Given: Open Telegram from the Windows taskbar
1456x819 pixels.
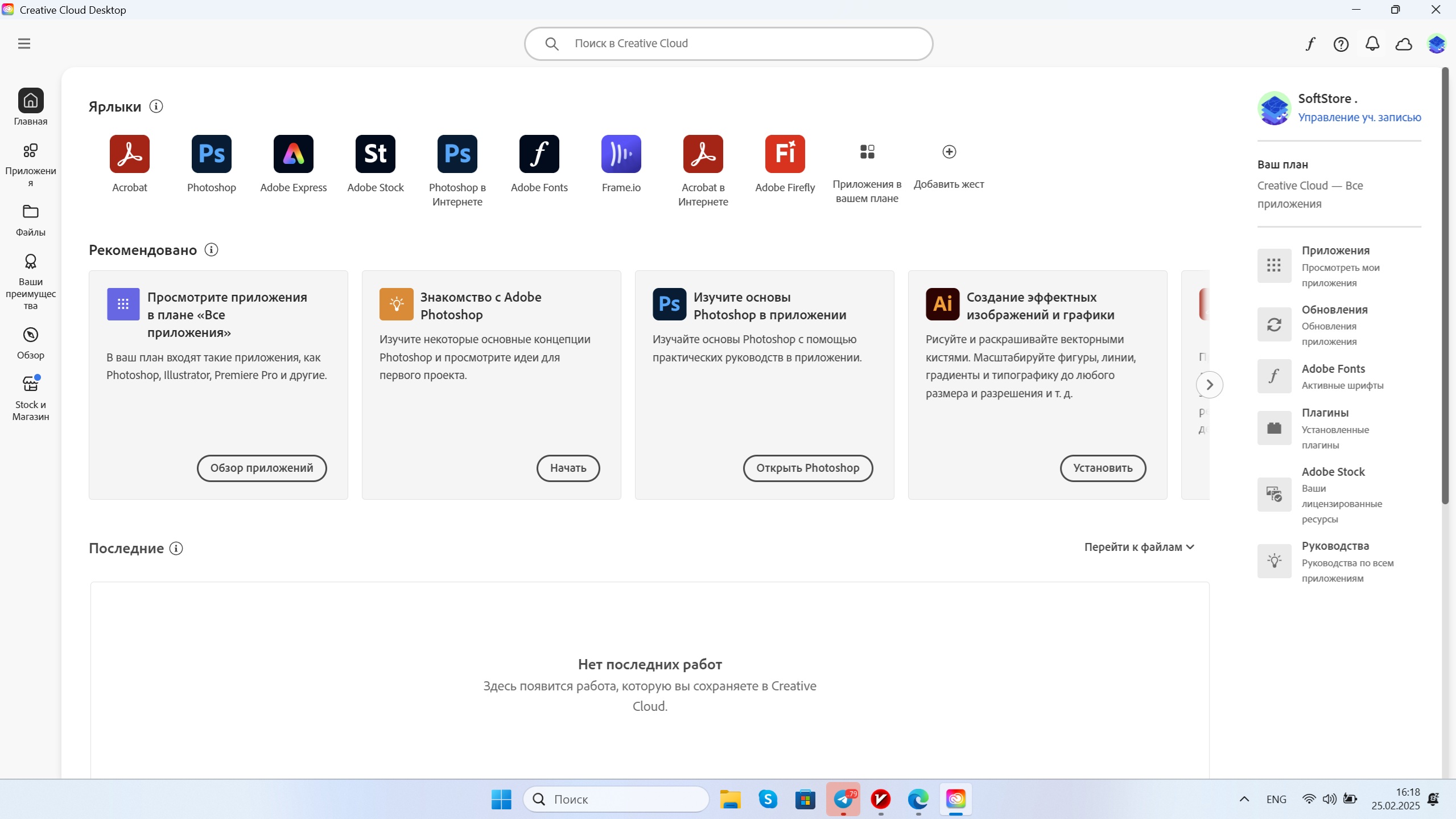Looking at the screenshot, I should pyautogui.click(x=843, y=799).
